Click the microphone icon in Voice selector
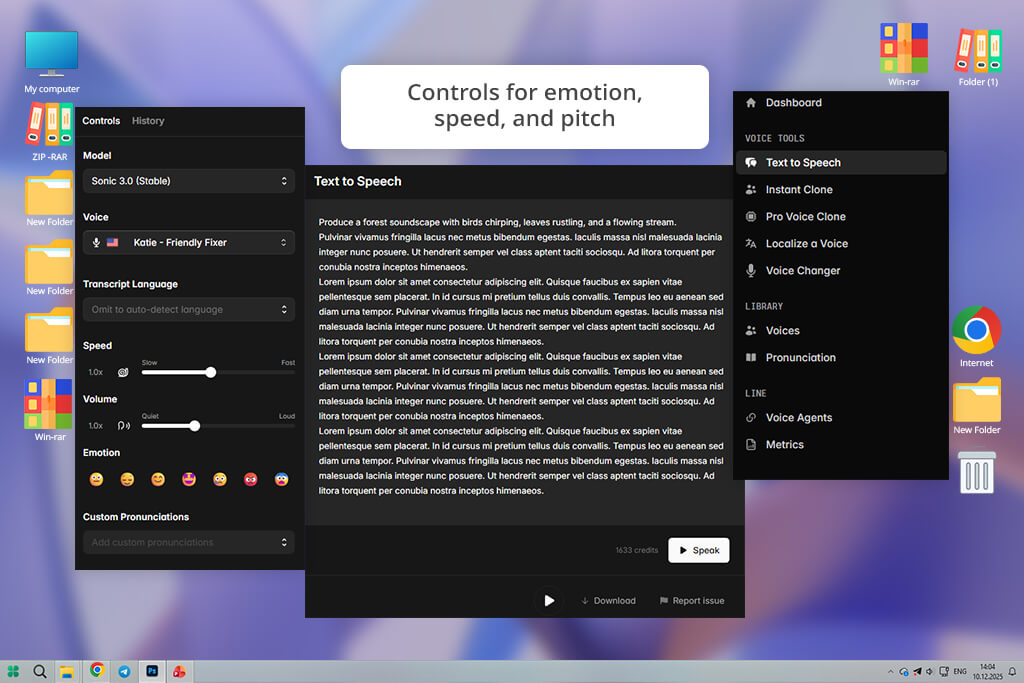Viewport: 1024px width, 683px height. coord(96,242)
